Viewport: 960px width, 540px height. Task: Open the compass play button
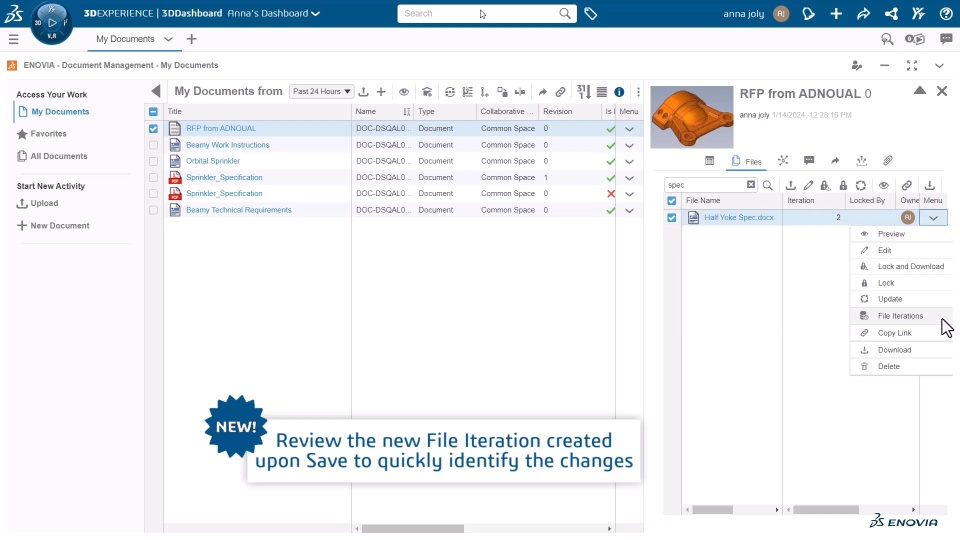click(52, 23)
